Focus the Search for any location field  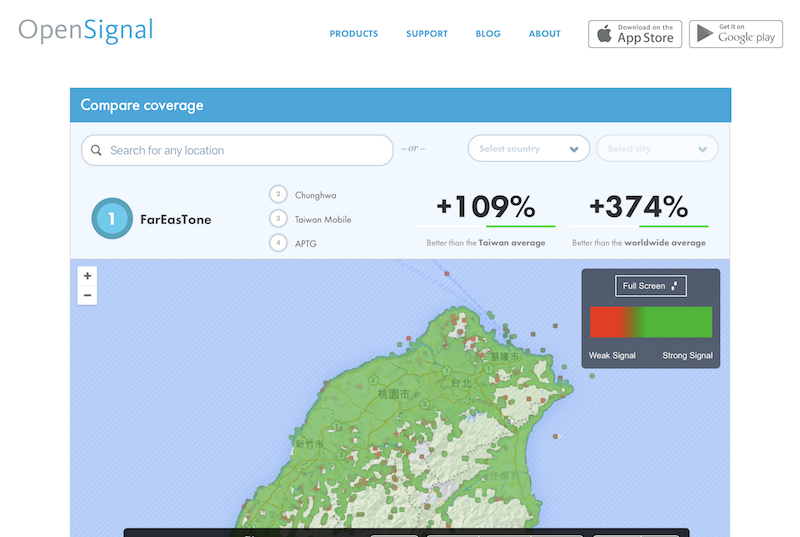237,150
